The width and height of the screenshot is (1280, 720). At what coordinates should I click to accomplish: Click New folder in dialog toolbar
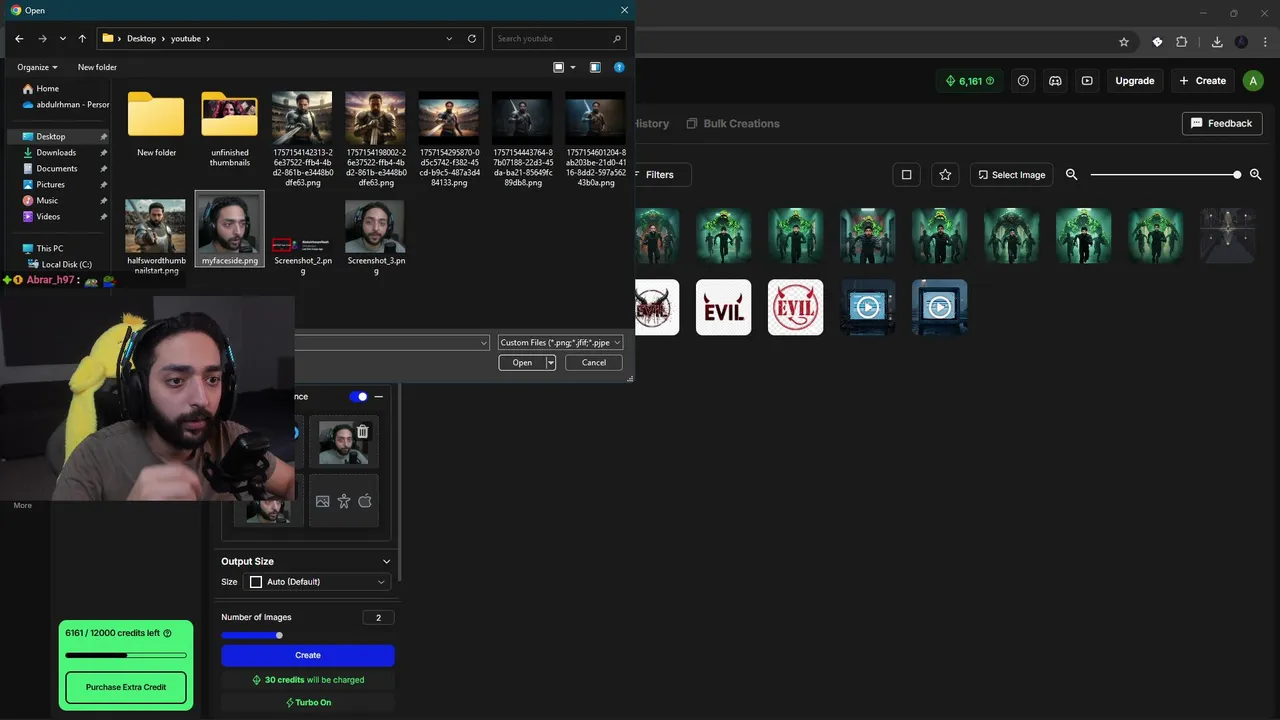point(97,67)
